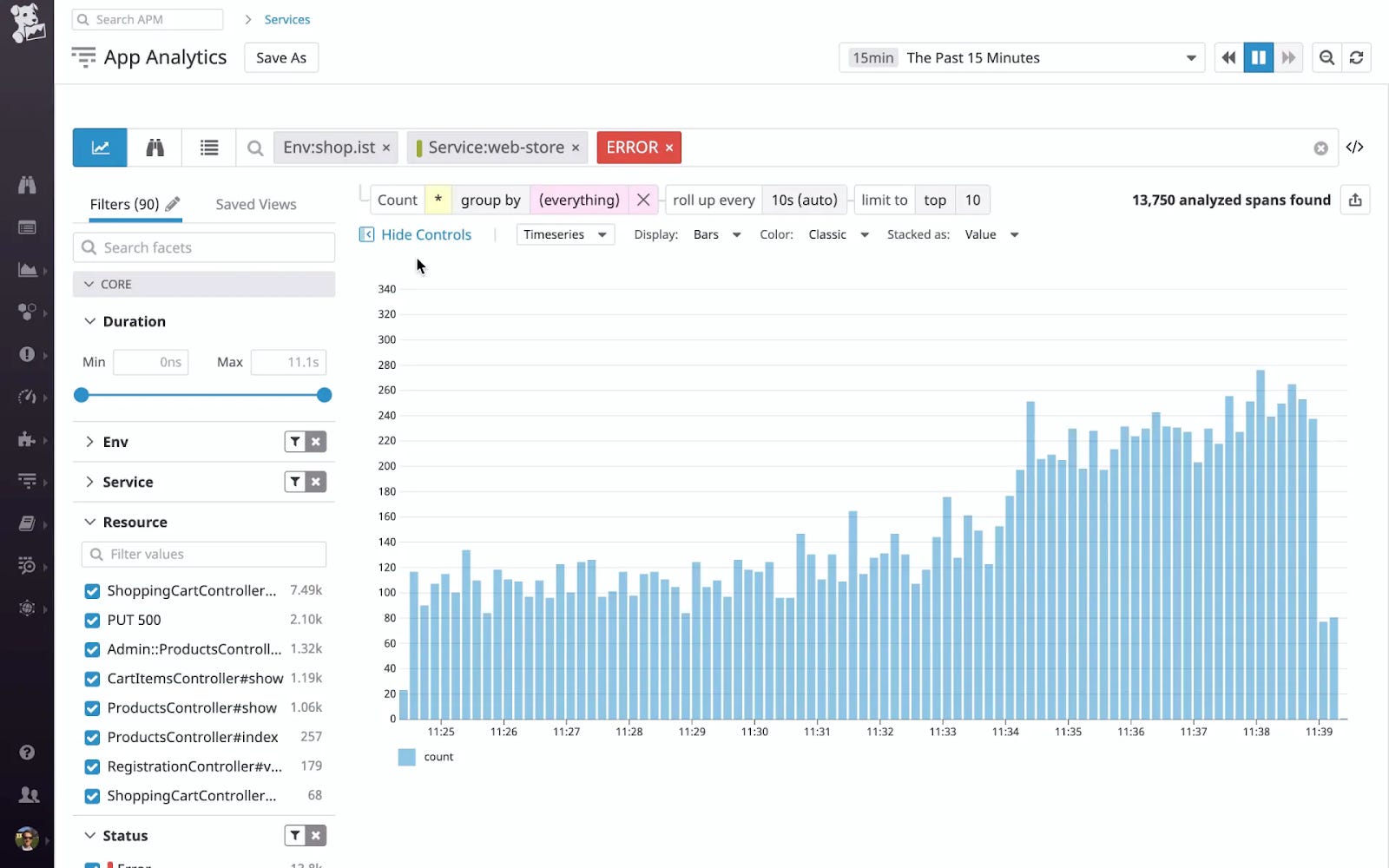Switch to the Timeseries graph view icon
1389x868 pixels.
(100, 147)
